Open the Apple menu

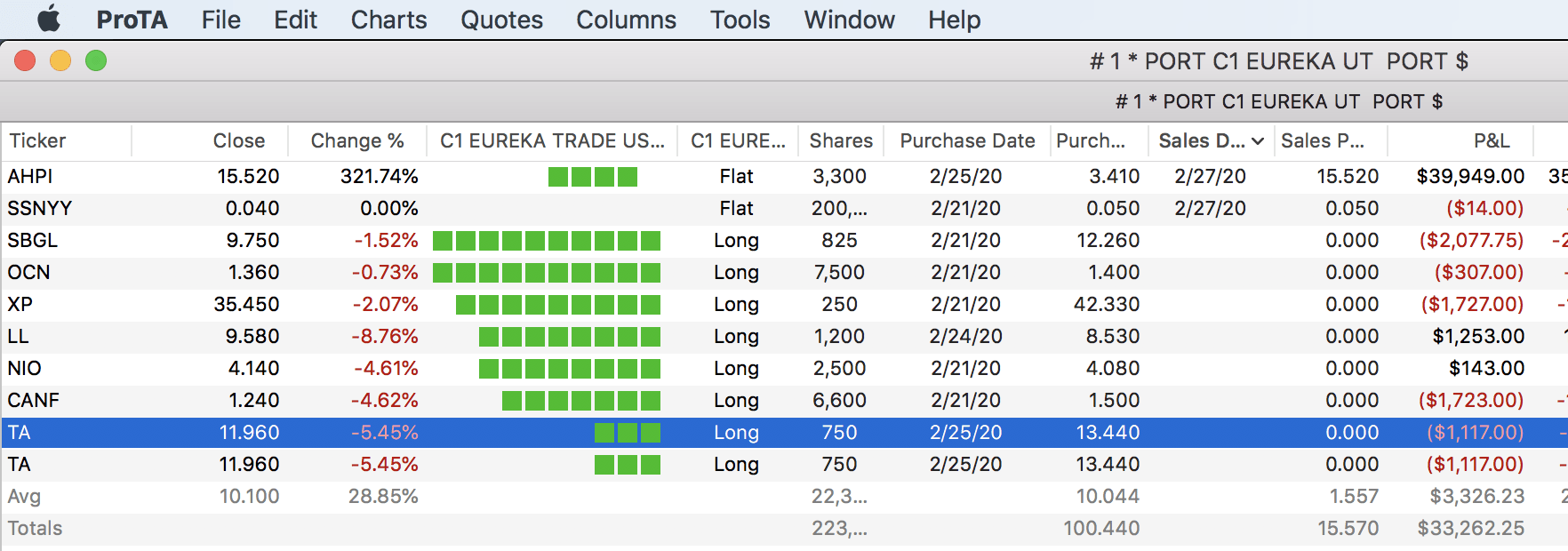click(x=49, y=19)
